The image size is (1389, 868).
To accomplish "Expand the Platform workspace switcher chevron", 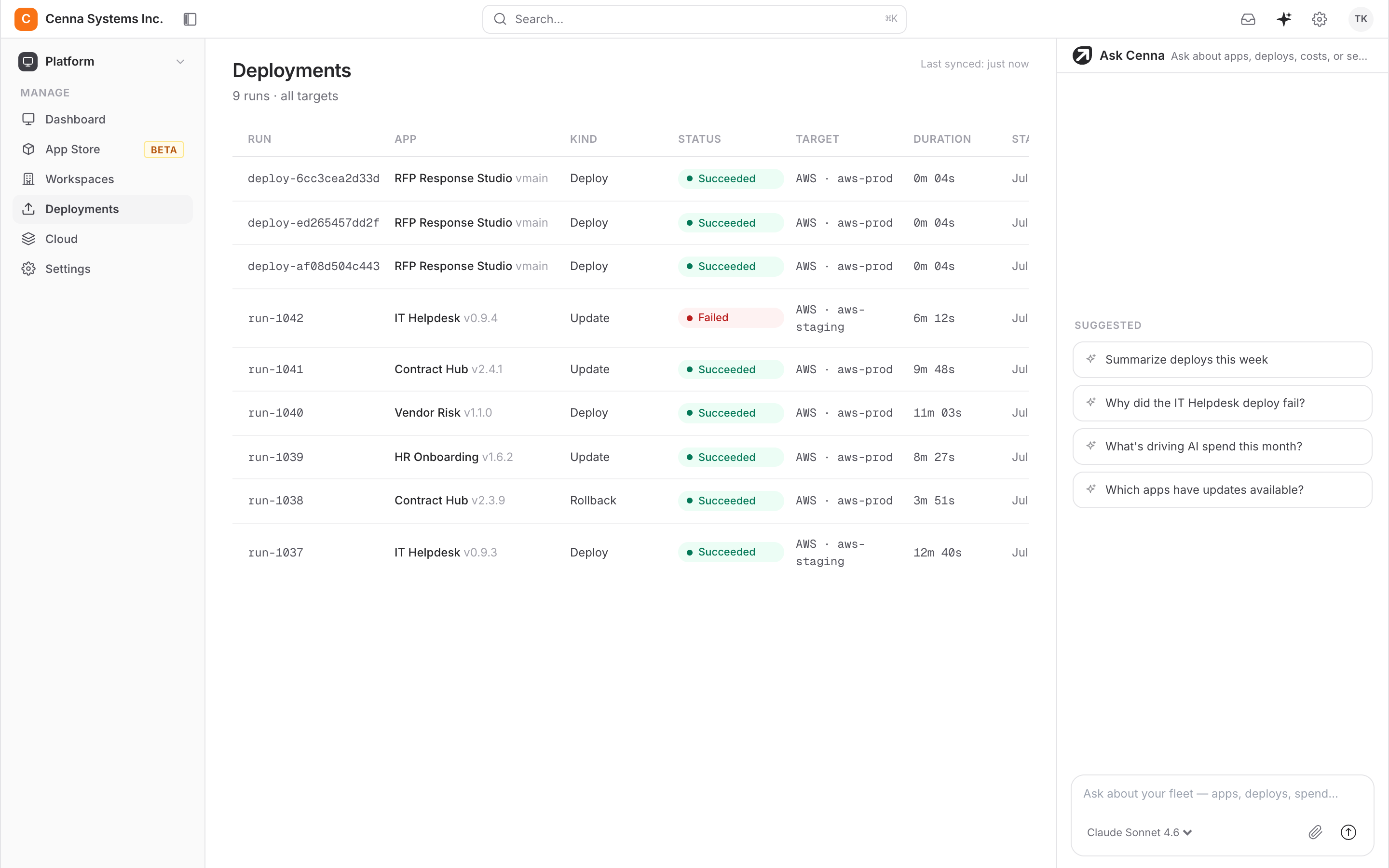I will (180, 61).
